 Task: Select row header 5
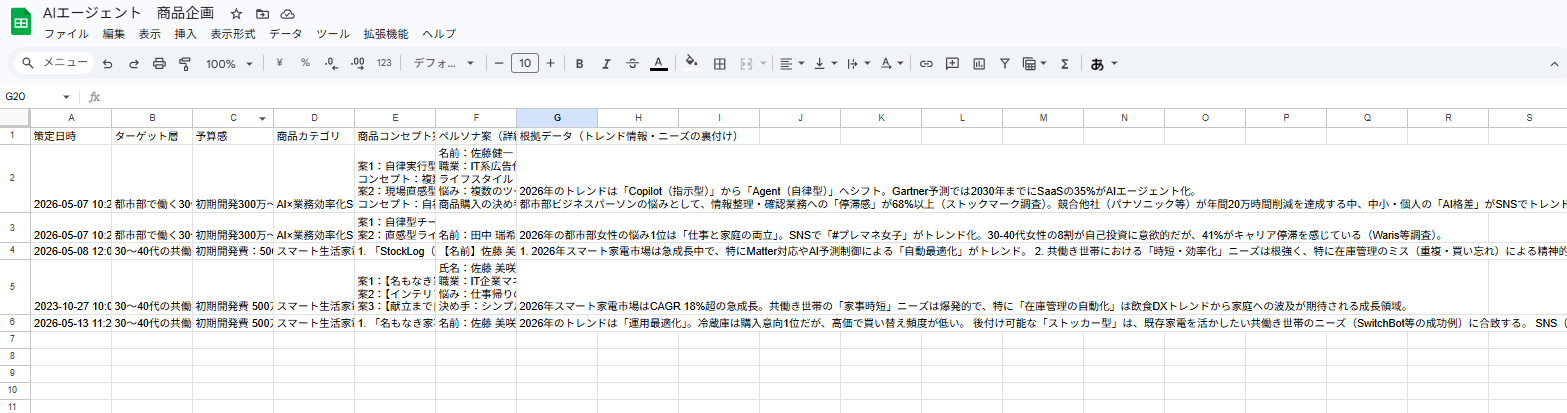pos(15,286)
